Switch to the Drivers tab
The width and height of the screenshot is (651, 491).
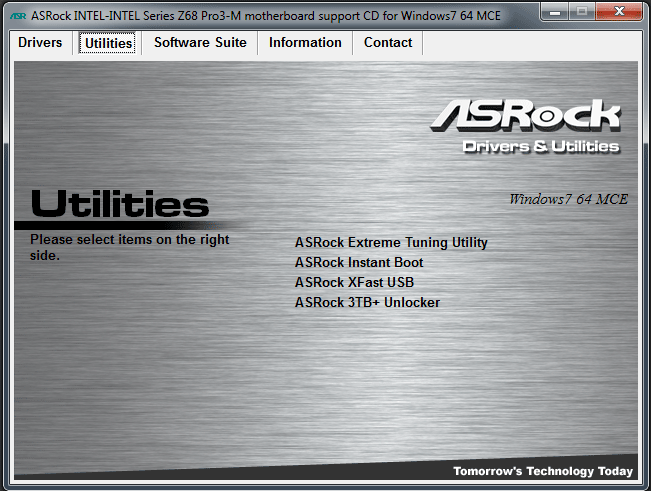tap(40, 42)
